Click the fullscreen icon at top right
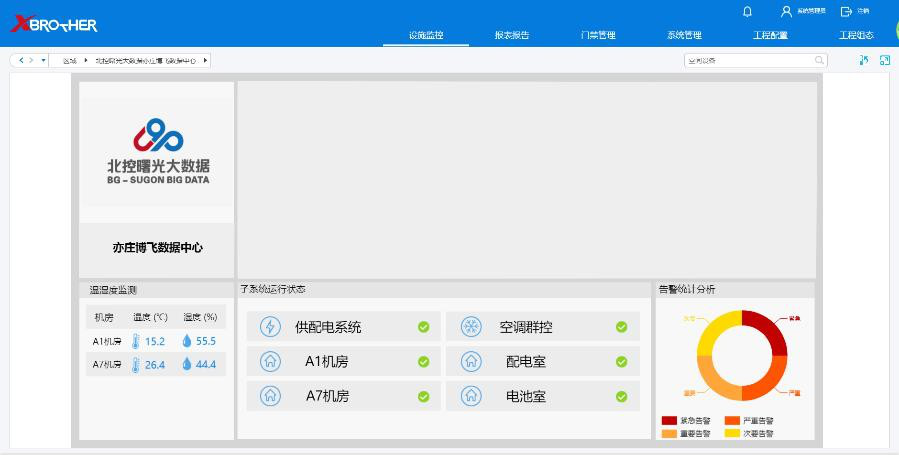 click(x=885, y=60)
